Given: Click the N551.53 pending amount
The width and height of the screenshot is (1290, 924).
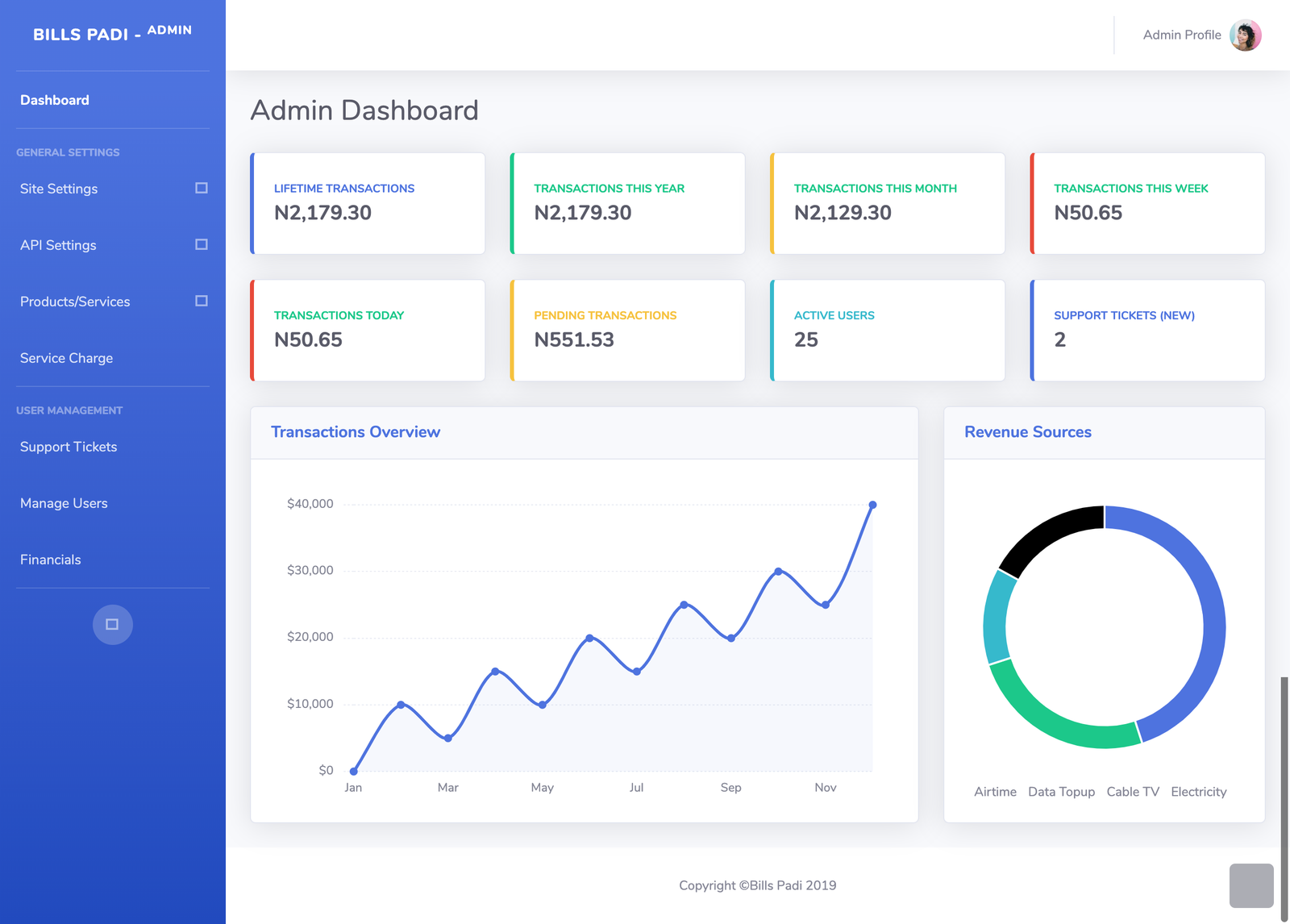Looking at the screenshot, I should pos(574,339).
